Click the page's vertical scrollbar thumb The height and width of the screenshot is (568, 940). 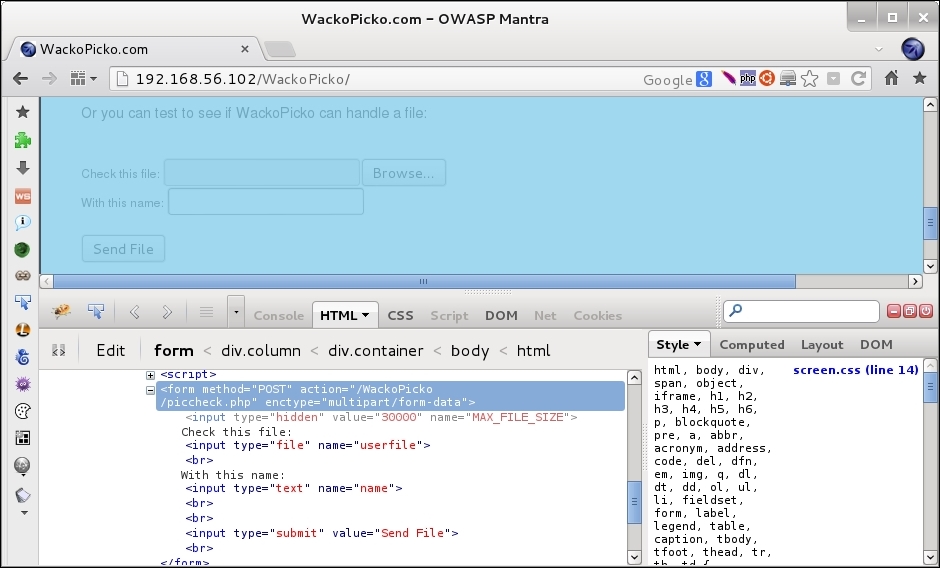pos(930,223)
